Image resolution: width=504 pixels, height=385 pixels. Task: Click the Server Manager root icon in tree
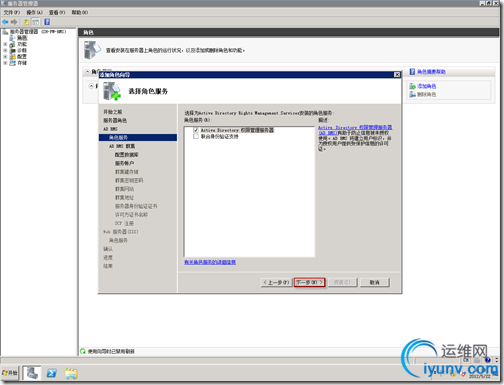tap(5, 32)
